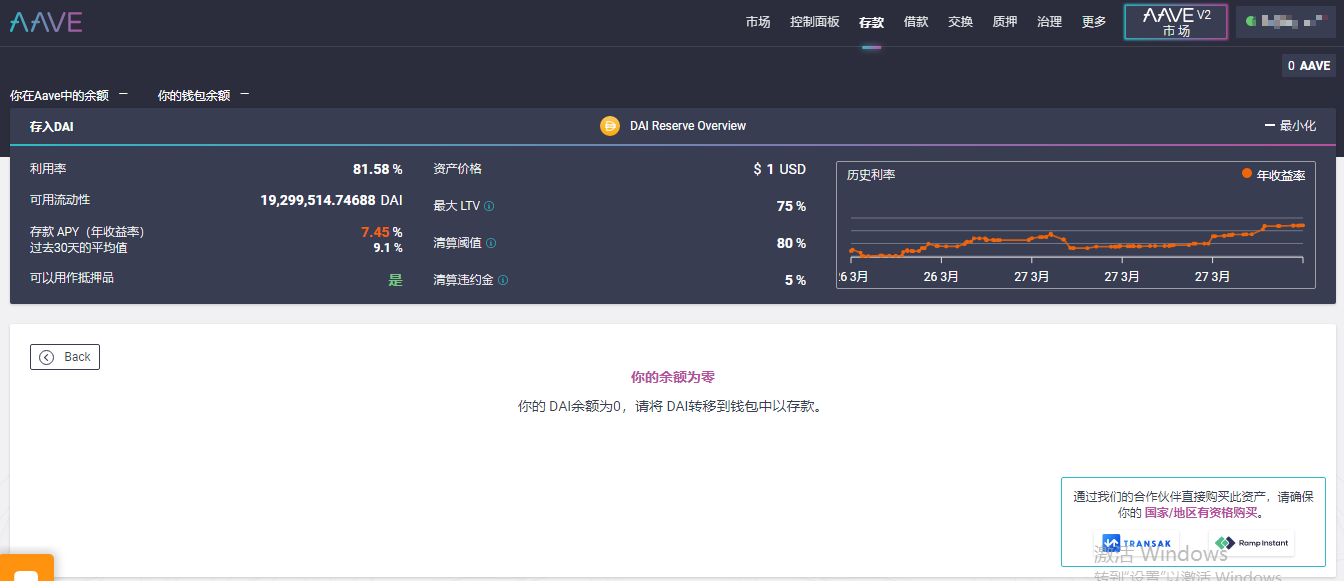Click the 81.58 % utilization value

(378, 169)
